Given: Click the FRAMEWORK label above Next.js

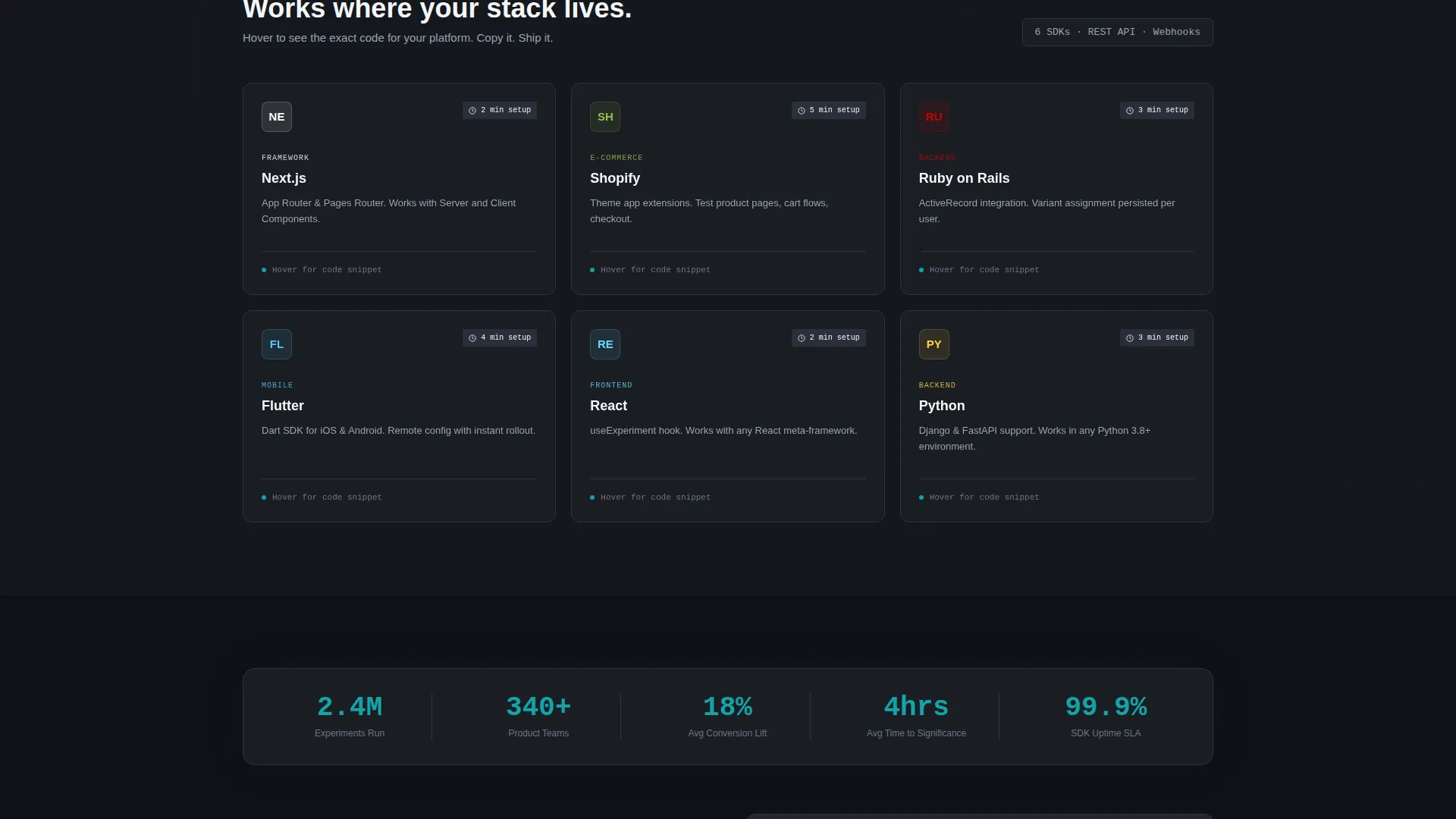Looking at the screenshot, I should [x=285, y=158].
